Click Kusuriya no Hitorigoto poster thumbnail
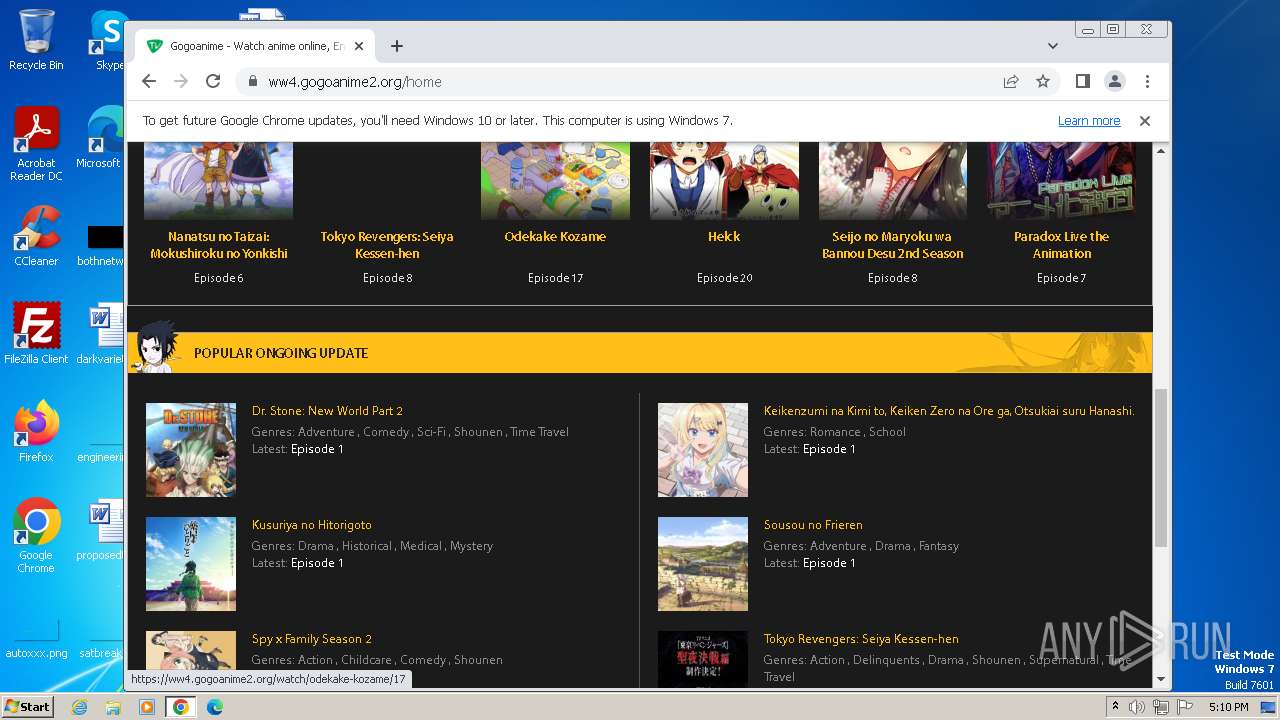The height and width of the screenshot is (720, 1280). [191, 564]
